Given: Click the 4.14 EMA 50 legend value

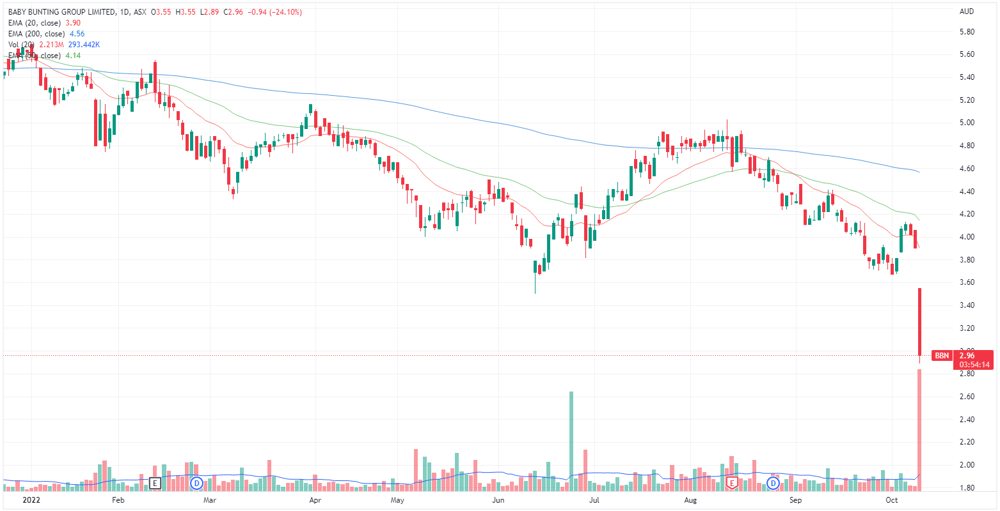Looking at the screenshot, I should (71, 56).
